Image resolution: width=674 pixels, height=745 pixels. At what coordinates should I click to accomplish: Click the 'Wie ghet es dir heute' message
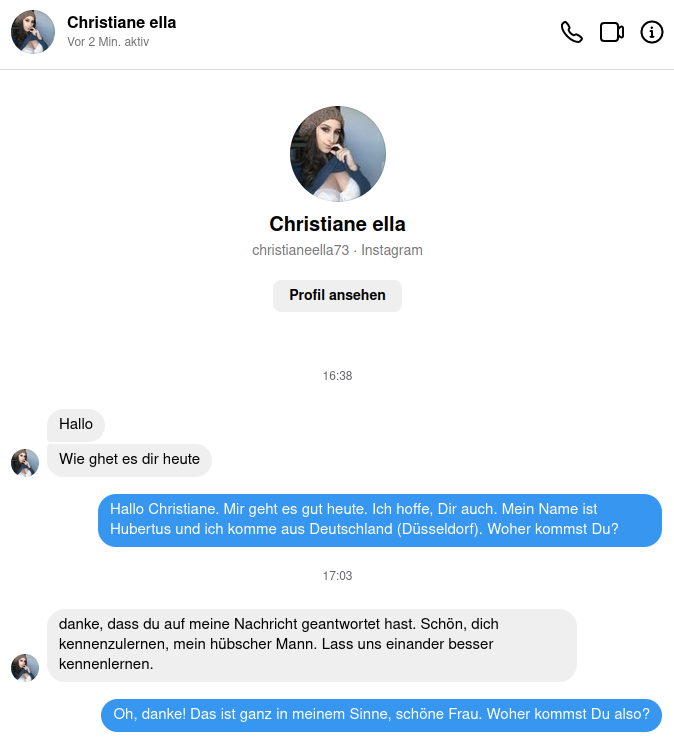129,459
